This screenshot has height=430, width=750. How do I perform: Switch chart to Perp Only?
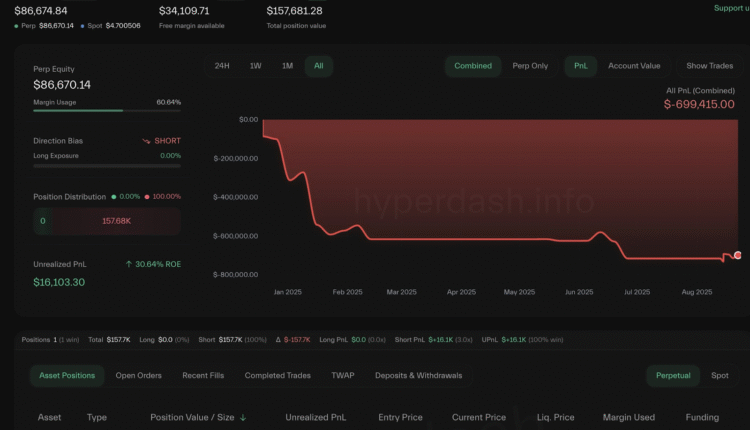pos(530,66)
